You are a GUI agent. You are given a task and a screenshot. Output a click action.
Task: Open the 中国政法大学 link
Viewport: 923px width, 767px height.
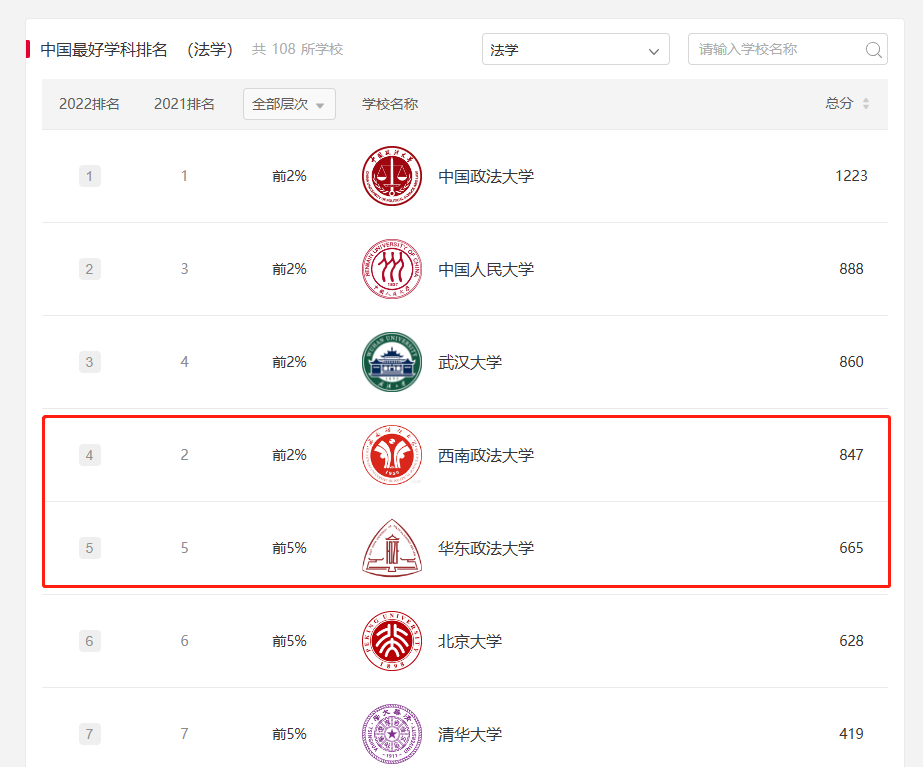[486, 176]
